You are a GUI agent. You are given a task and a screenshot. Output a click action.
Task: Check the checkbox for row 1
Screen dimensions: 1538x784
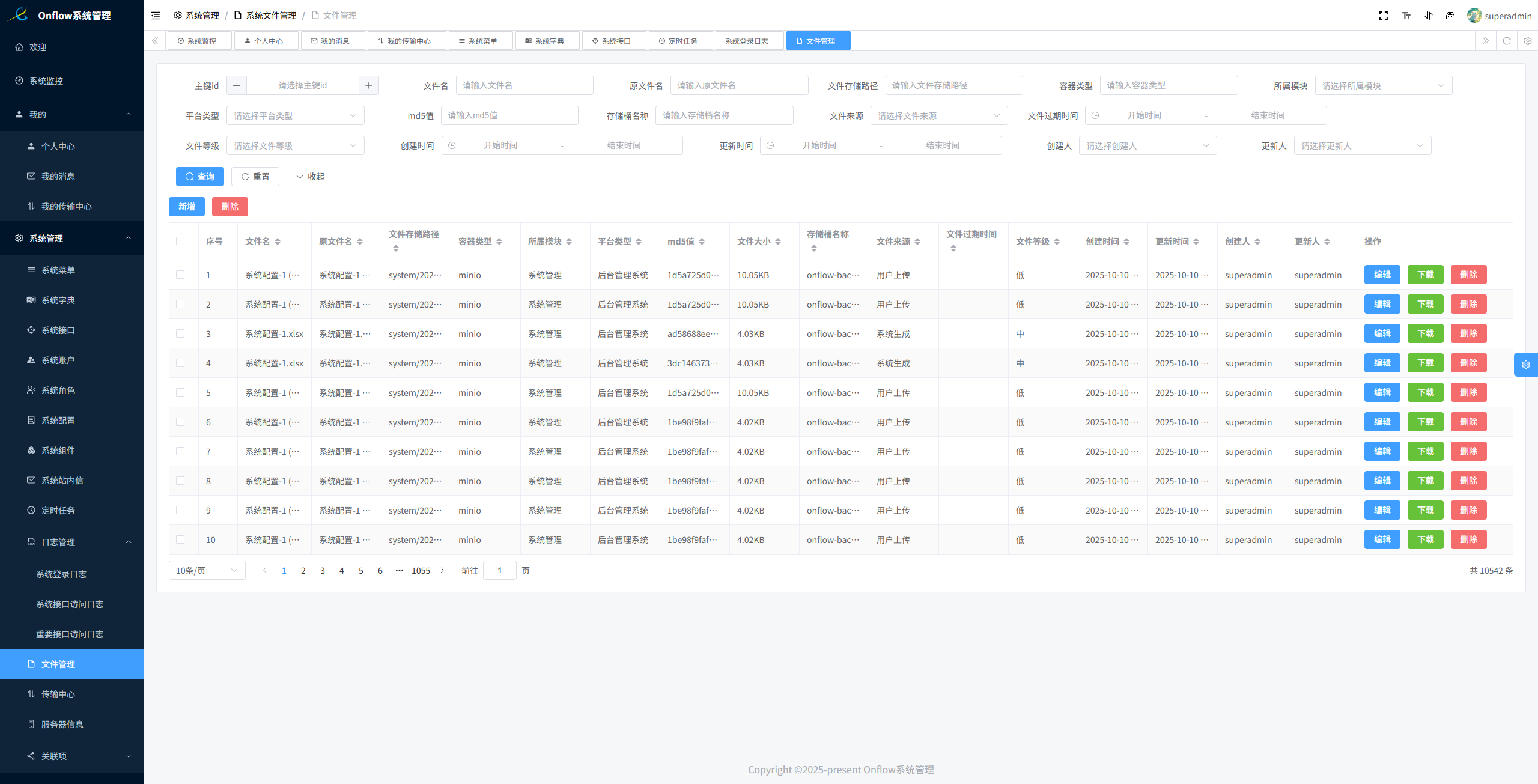tap(180, 275)
